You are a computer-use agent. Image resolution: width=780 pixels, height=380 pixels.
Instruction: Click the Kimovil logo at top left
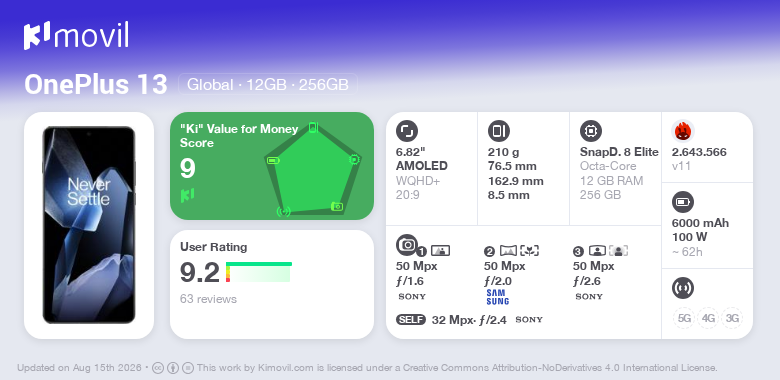76,36
